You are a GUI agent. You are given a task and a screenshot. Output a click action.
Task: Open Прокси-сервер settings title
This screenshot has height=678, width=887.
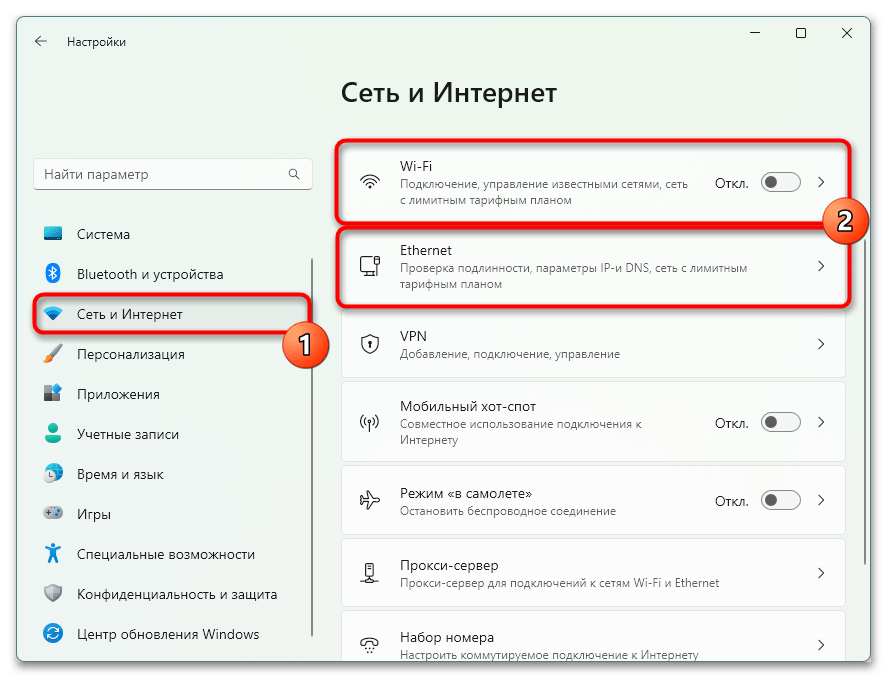point(449,565)
